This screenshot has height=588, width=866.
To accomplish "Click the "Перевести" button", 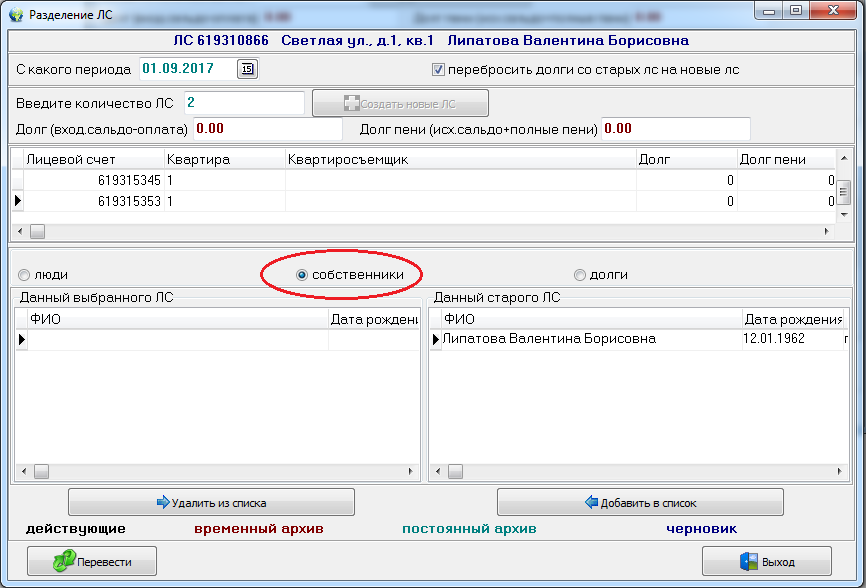I will [91, 561].
